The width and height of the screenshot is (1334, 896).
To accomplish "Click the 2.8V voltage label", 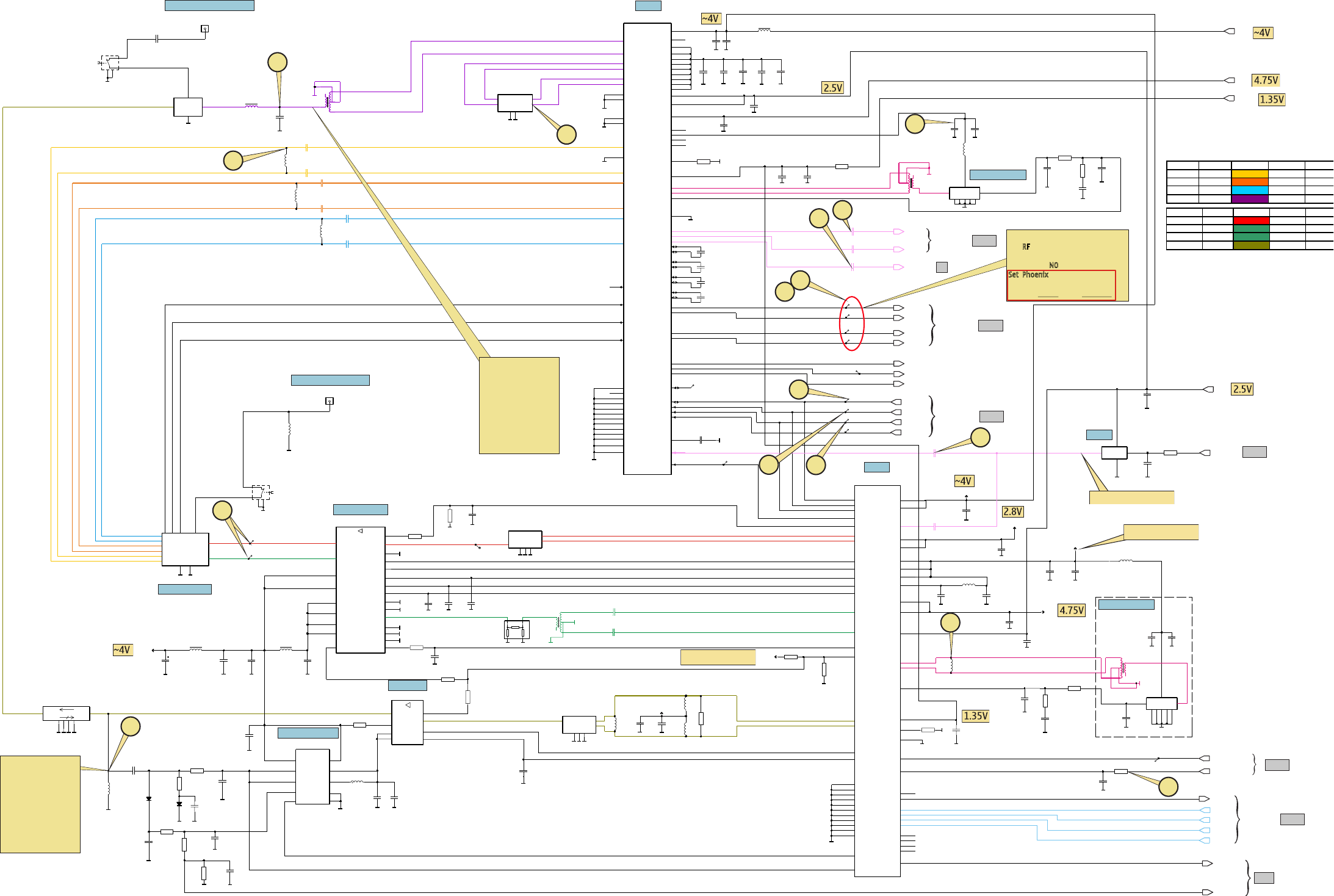I will pyautogui.click(x=1012, y=511).
